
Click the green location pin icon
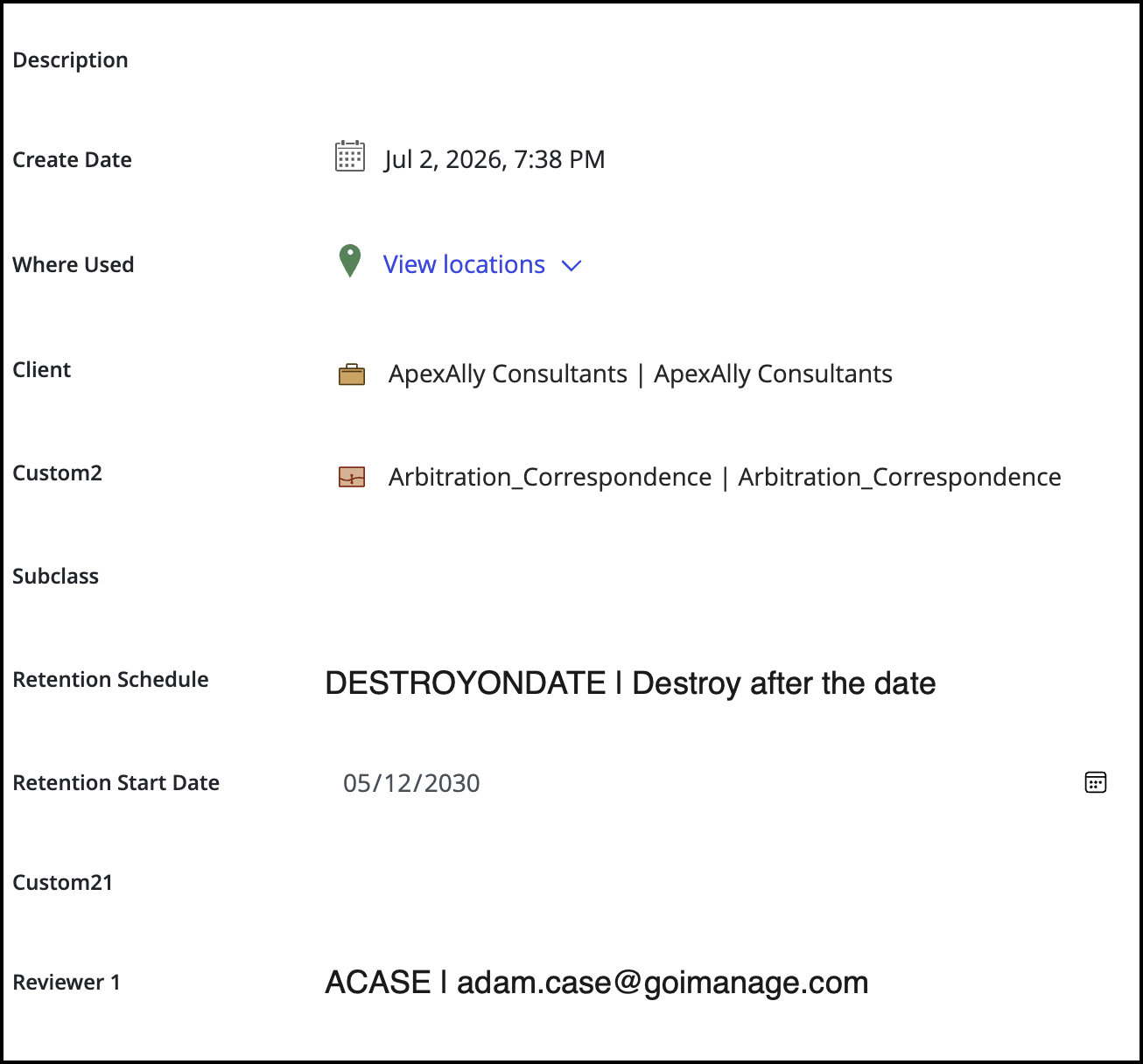coord(350,261)
